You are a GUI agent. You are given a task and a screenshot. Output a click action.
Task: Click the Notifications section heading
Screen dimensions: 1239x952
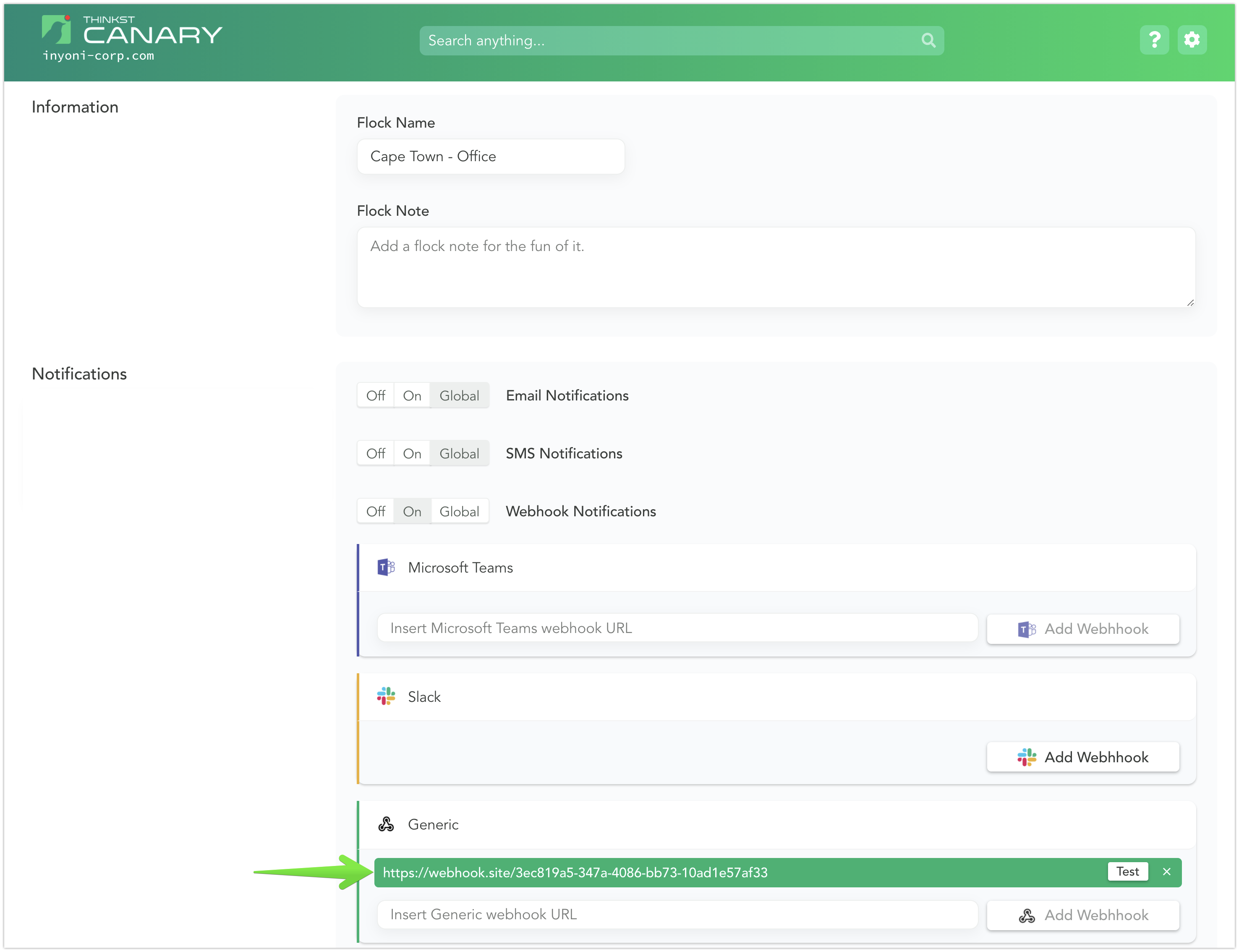tap(79, 374)
